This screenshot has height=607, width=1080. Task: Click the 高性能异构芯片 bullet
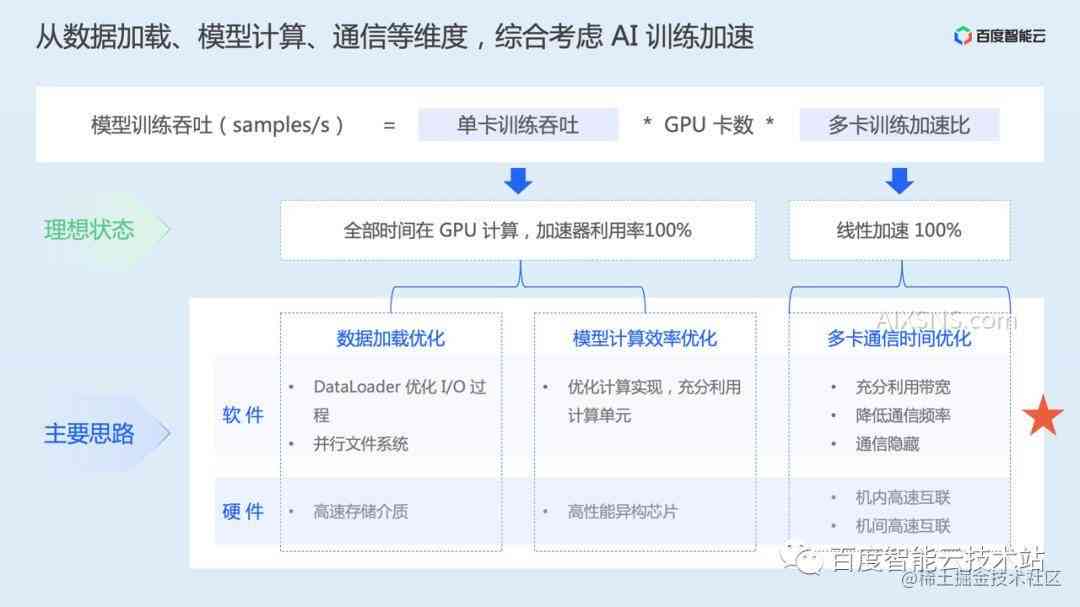[x=622, y=511]
